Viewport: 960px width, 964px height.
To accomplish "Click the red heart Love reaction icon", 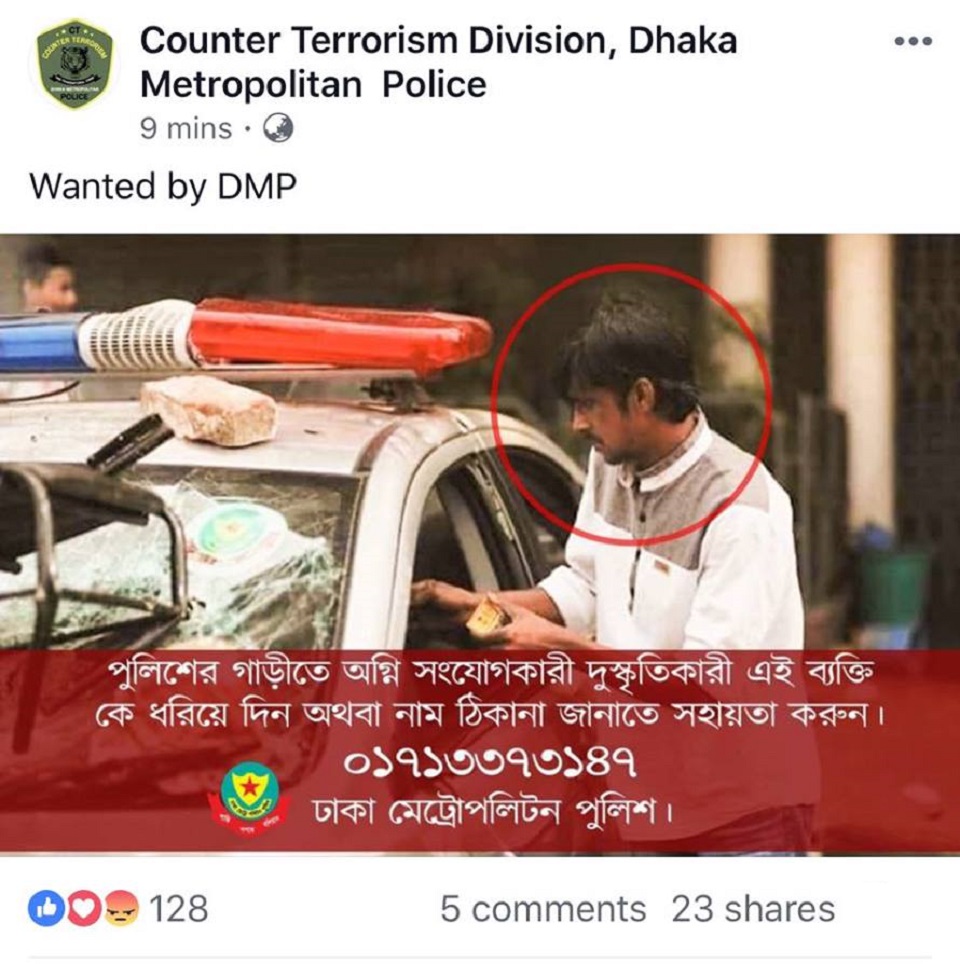I will (x=83, y=908).
